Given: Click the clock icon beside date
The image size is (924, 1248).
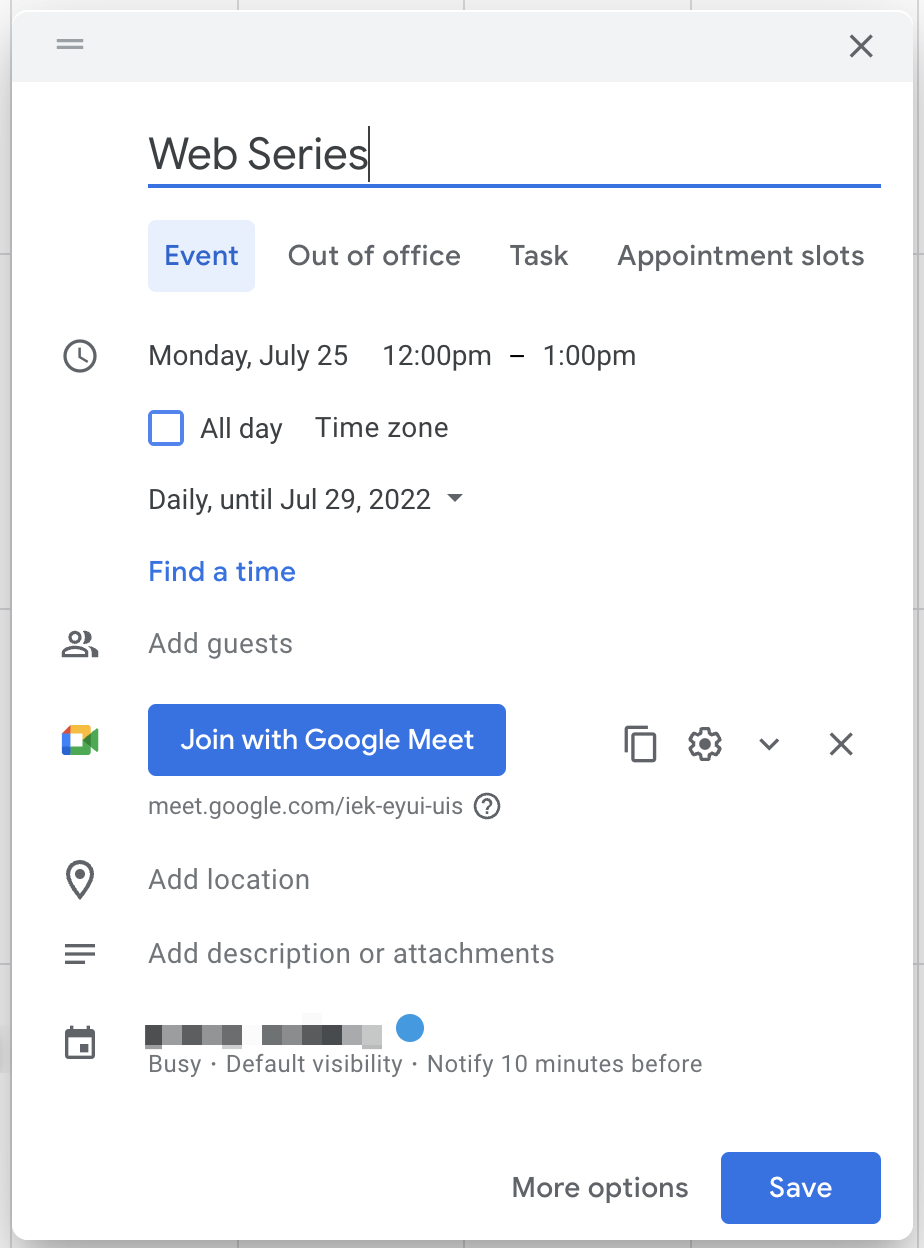Looking at the screenshot, I should click(80, 356).
